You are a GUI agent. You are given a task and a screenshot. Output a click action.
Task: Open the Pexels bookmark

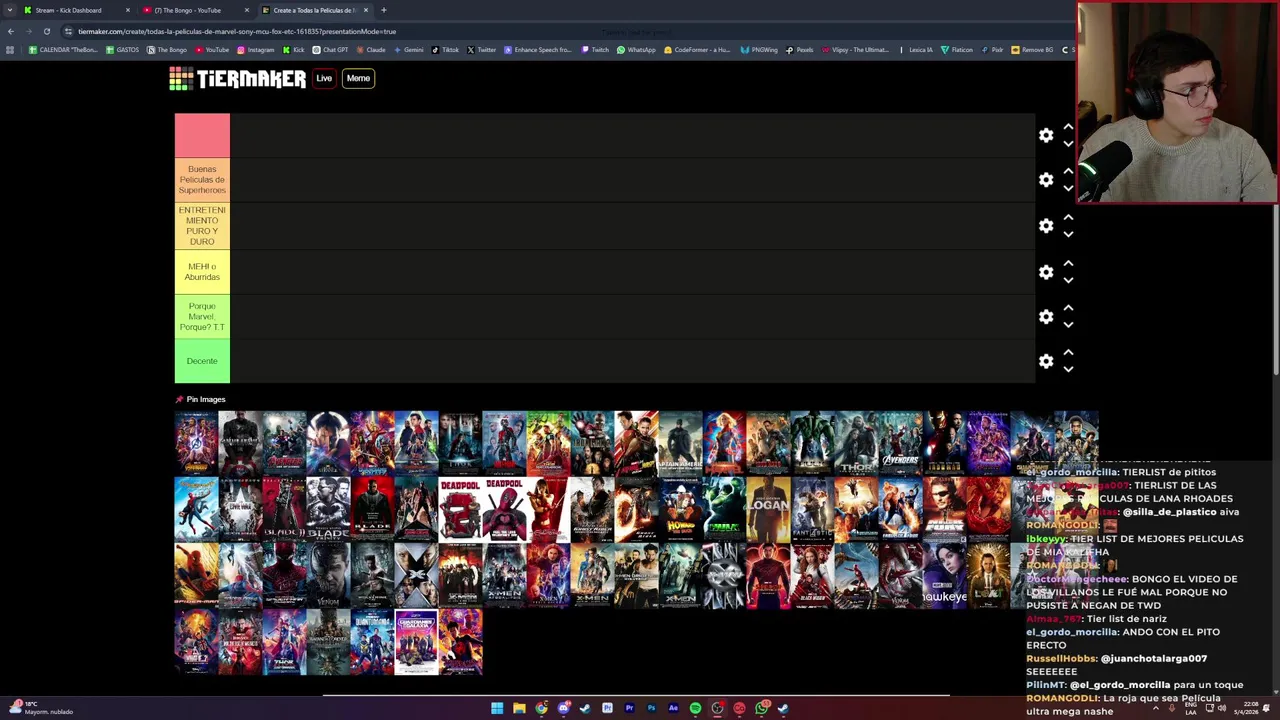pyautogui.click(x=800, y=50)
